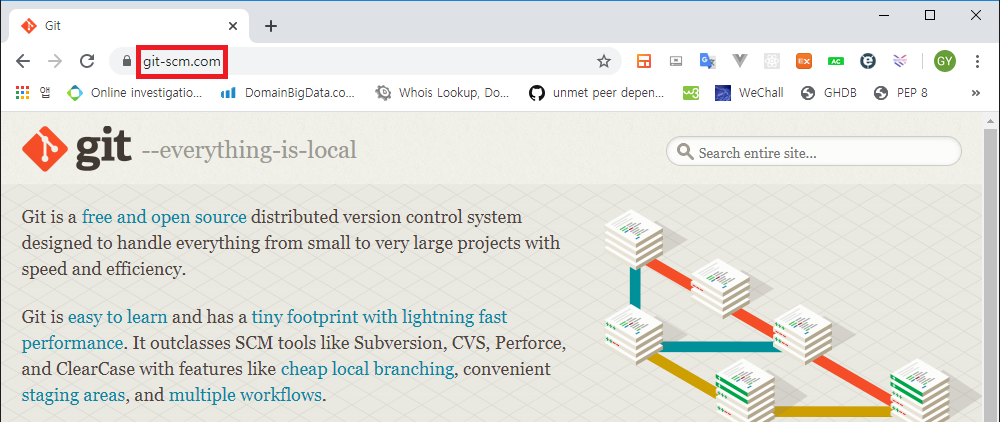Open the Vue devtools extension icon
1000x422 pixels.
coord(740,61)
